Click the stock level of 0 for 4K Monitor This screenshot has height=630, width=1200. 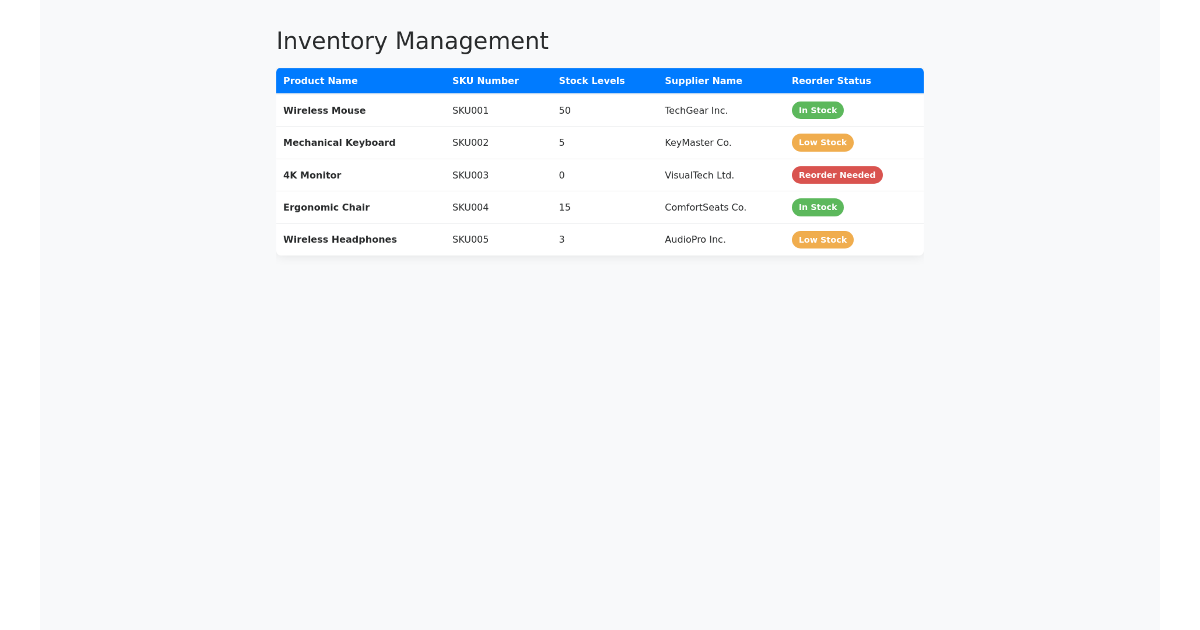pos(561,175)
